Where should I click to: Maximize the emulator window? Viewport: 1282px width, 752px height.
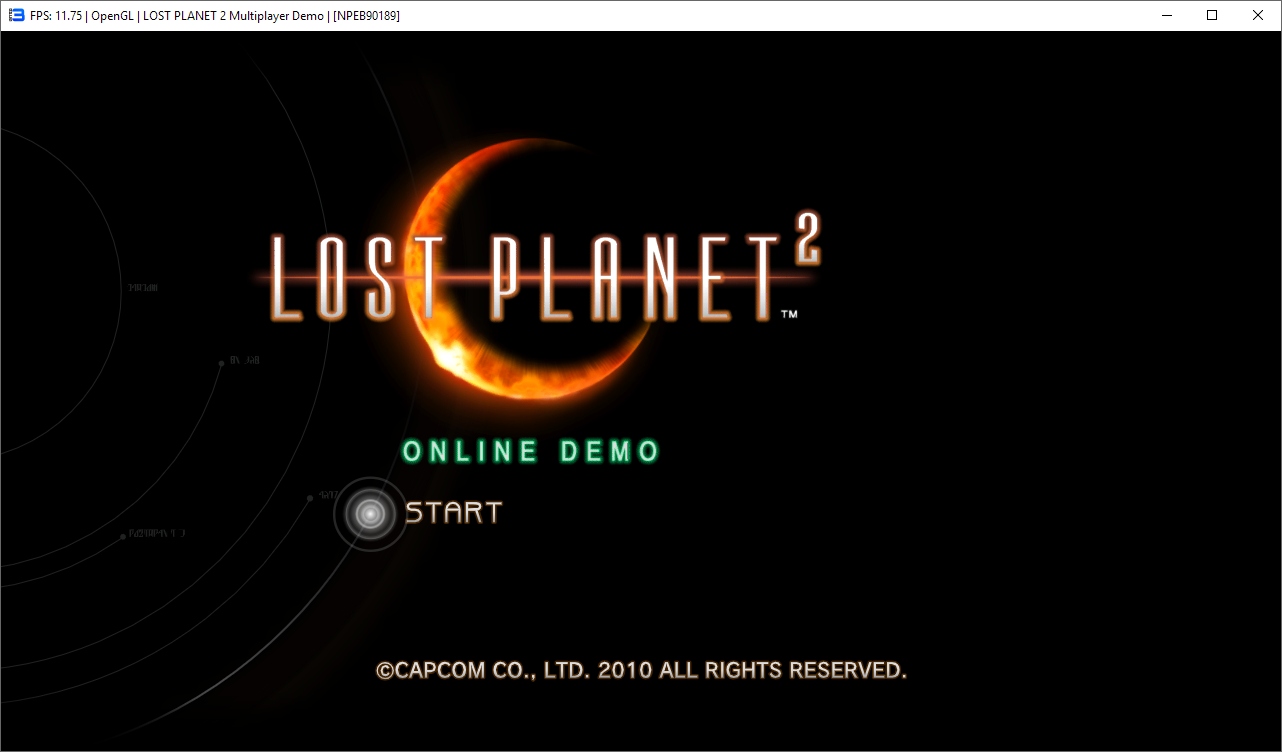coord(1212,15)
